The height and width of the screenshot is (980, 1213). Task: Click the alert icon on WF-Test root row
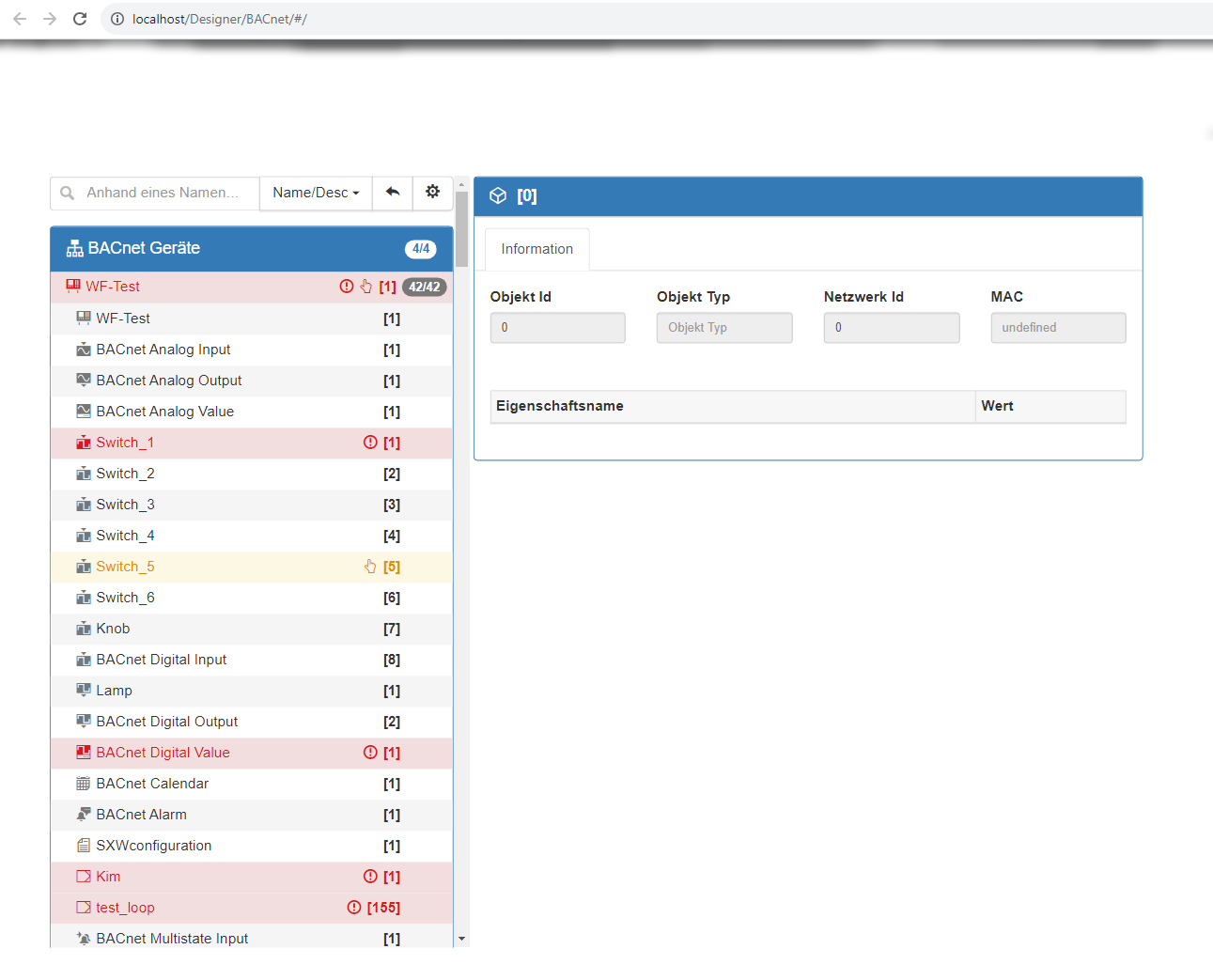[x=347, y=287]
